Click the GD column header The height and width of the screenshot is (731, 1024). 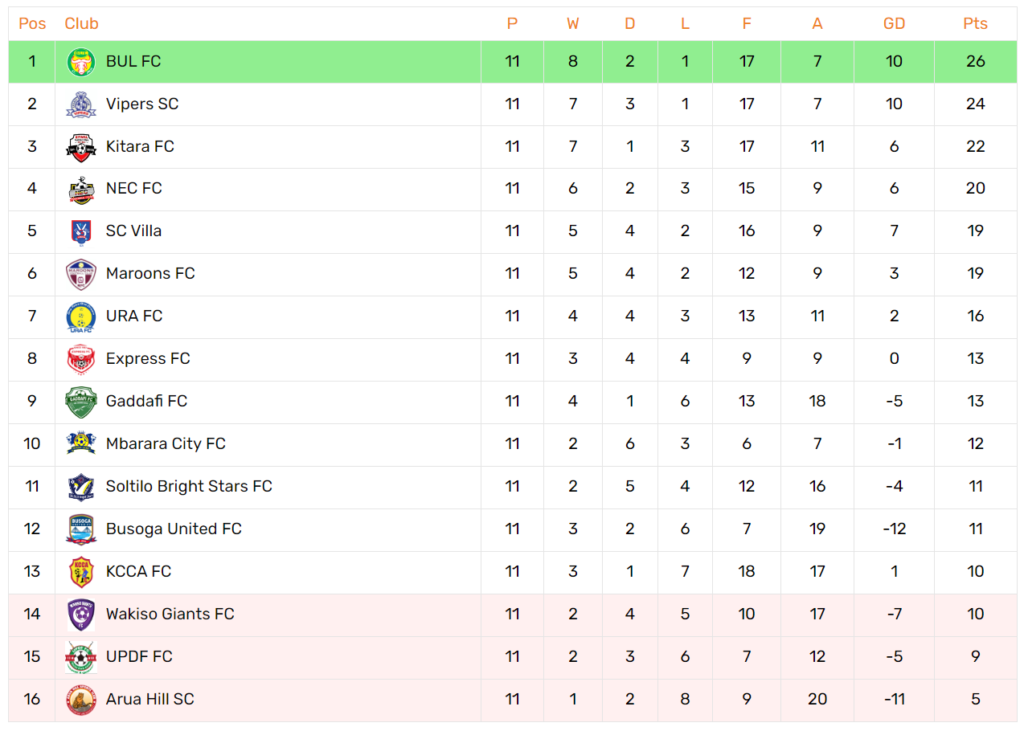click(x=894, y=24)
